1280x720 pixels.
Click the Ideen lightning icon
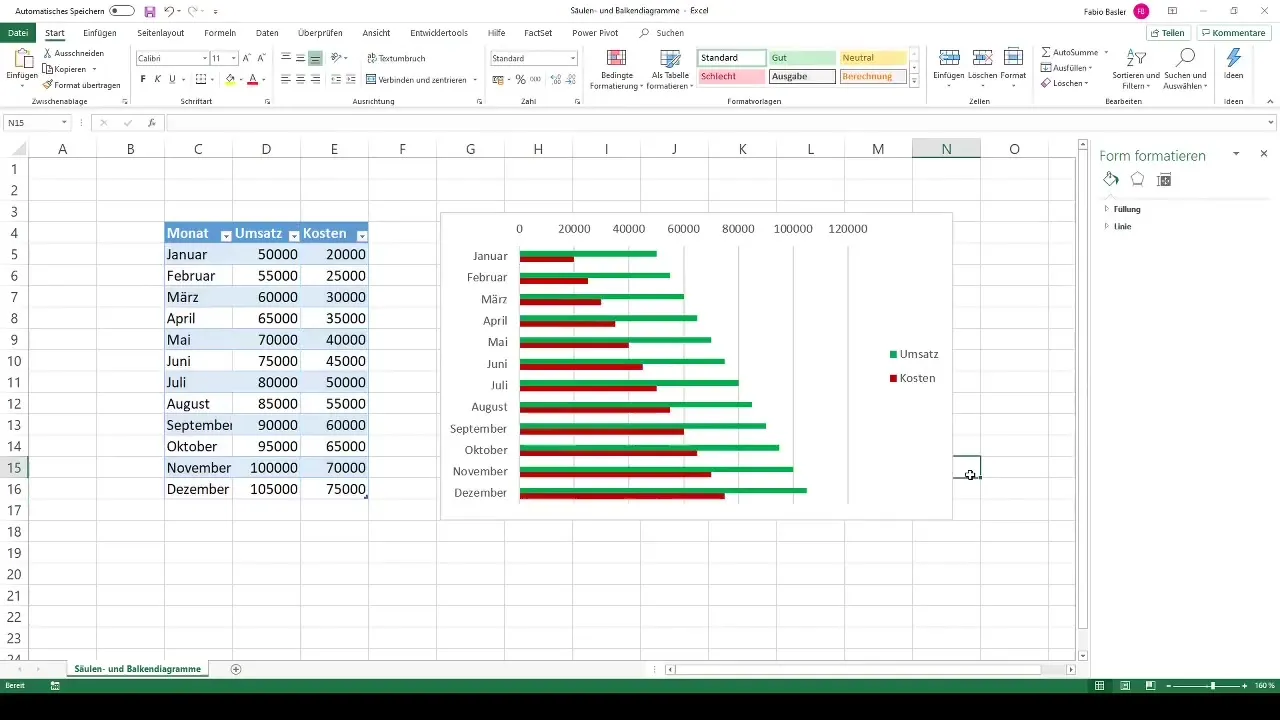point(1234,58)
